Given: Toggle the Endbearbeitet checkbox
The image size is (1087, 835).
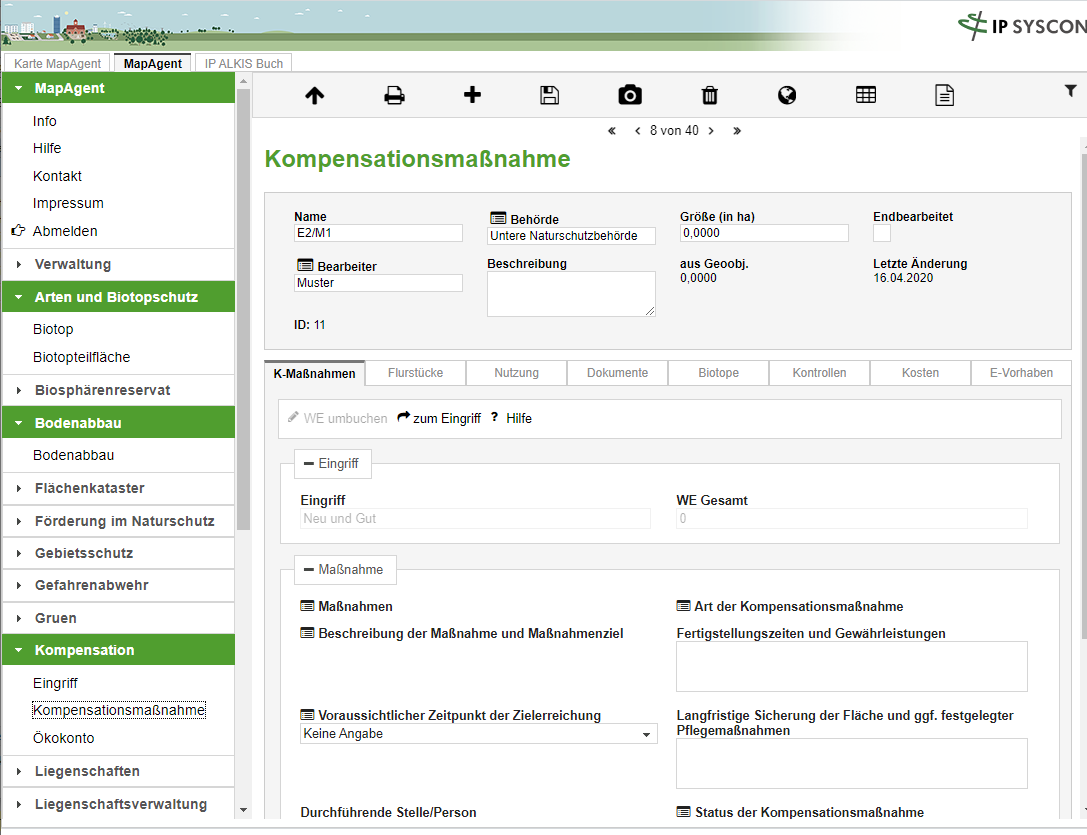Looking at the screenshot, I should (x=882, y=233).
